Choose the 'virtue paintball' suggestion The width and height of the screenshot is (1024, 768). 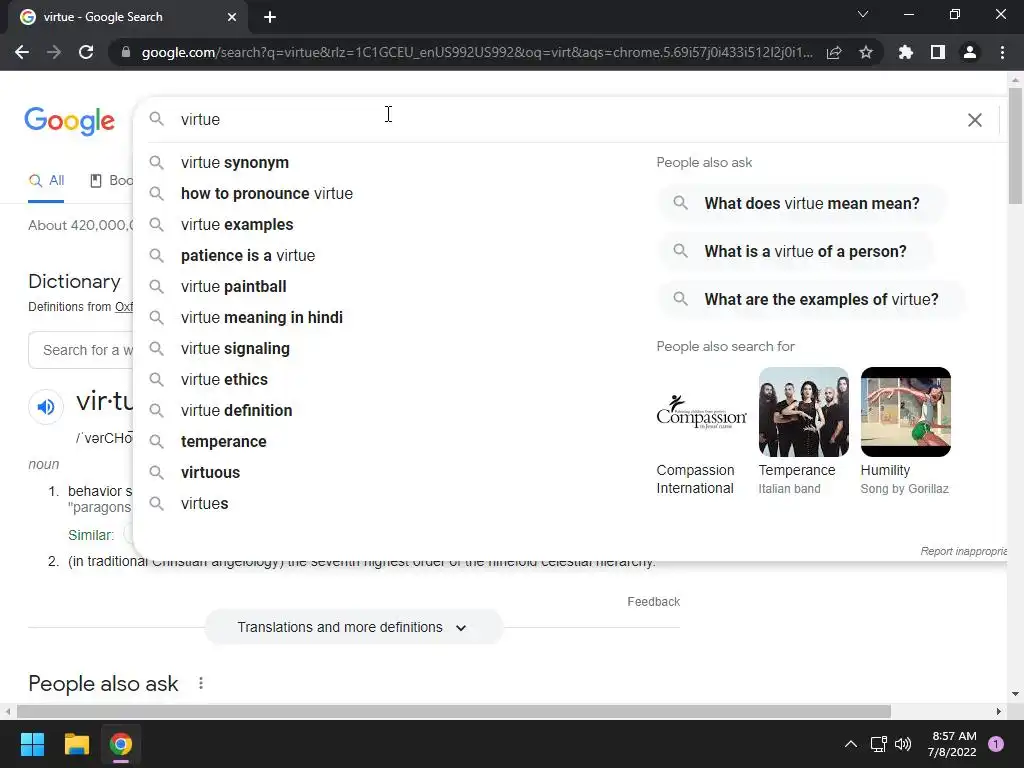coord(233,287)
